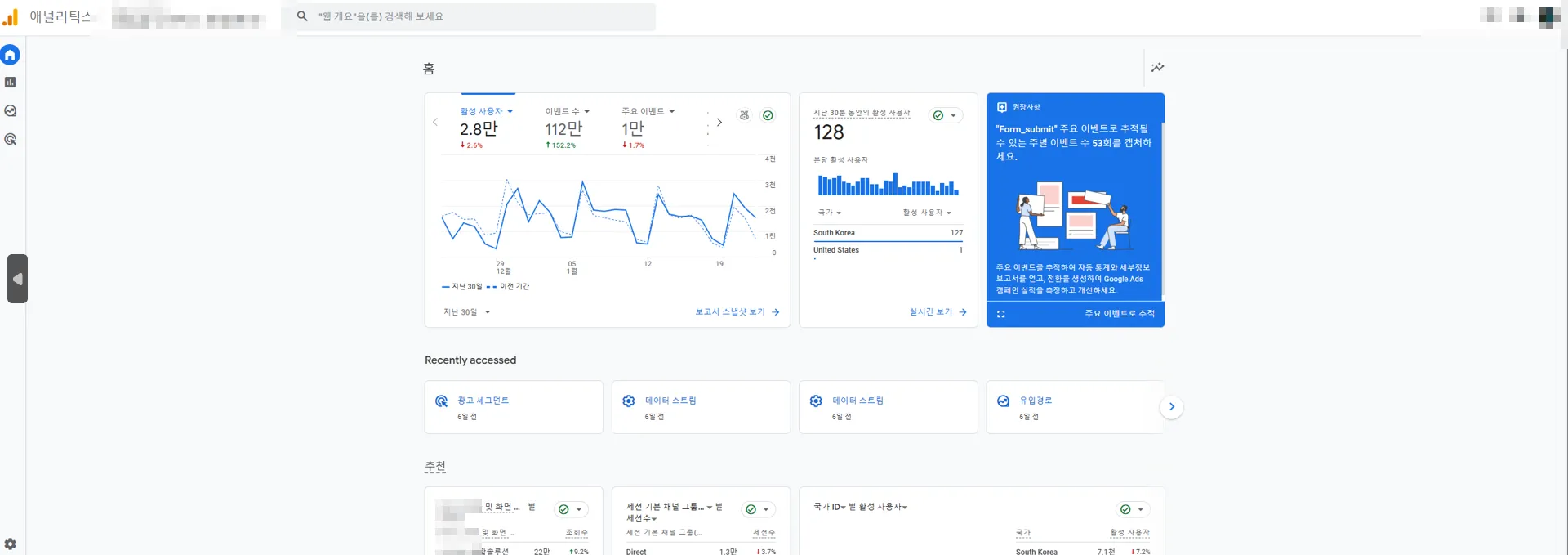The image size is (1568, 555).
Task: Open the 국가 dimension dropdown in realtime card
Action: [x=830, y=213]
